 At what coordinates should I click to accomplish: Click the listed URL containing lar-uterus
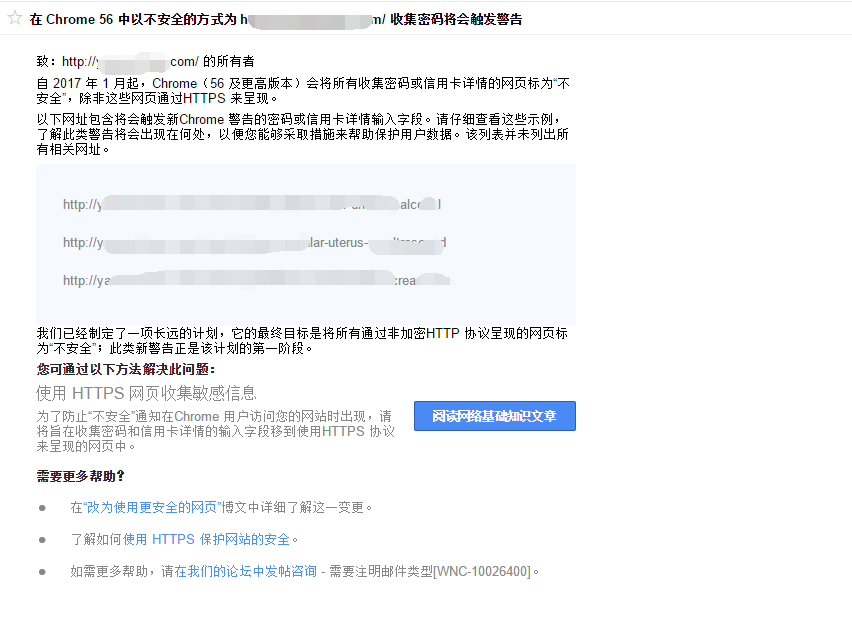[255, 242]
